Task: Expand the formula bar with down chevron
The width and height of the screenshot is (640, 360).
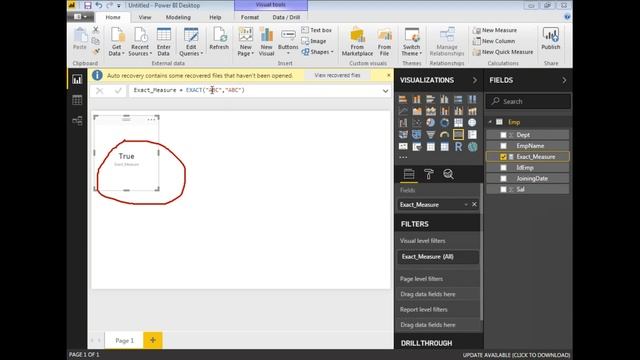Action: [x=385, y=91]
